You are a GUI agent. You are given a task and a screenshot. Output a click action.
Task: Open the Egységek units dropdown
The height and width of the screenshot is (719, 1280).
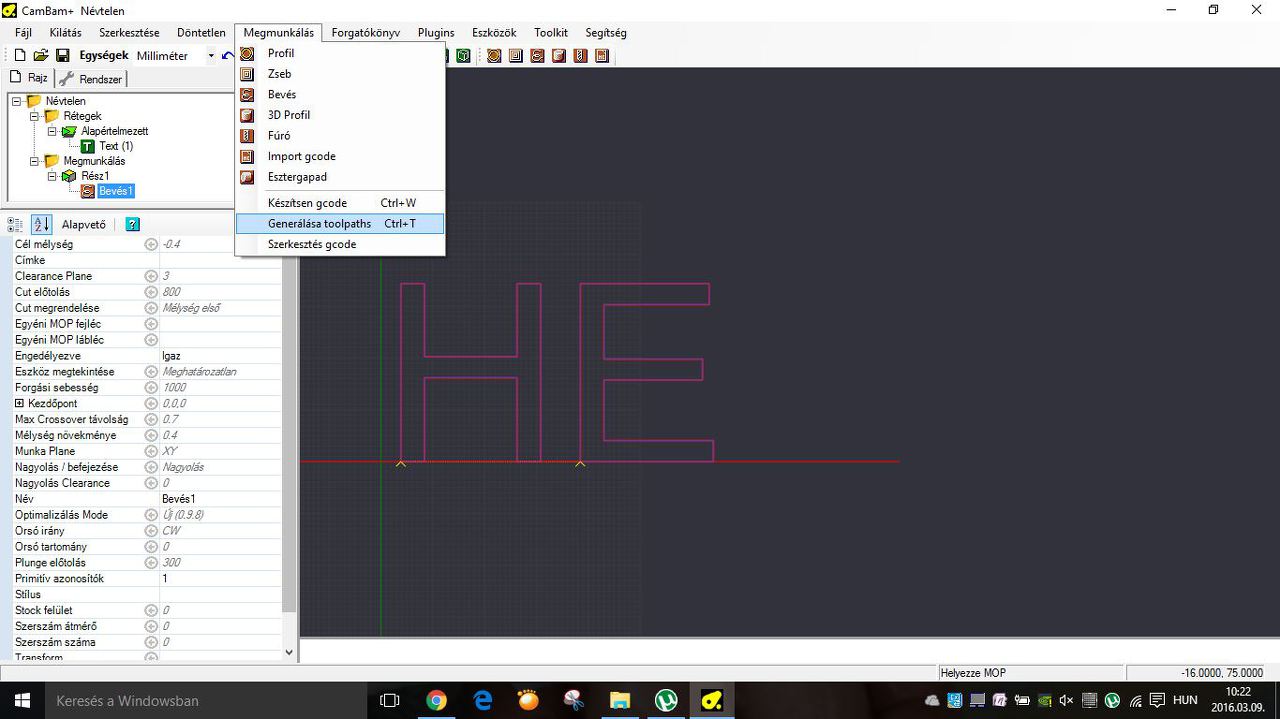pos(211,56)
